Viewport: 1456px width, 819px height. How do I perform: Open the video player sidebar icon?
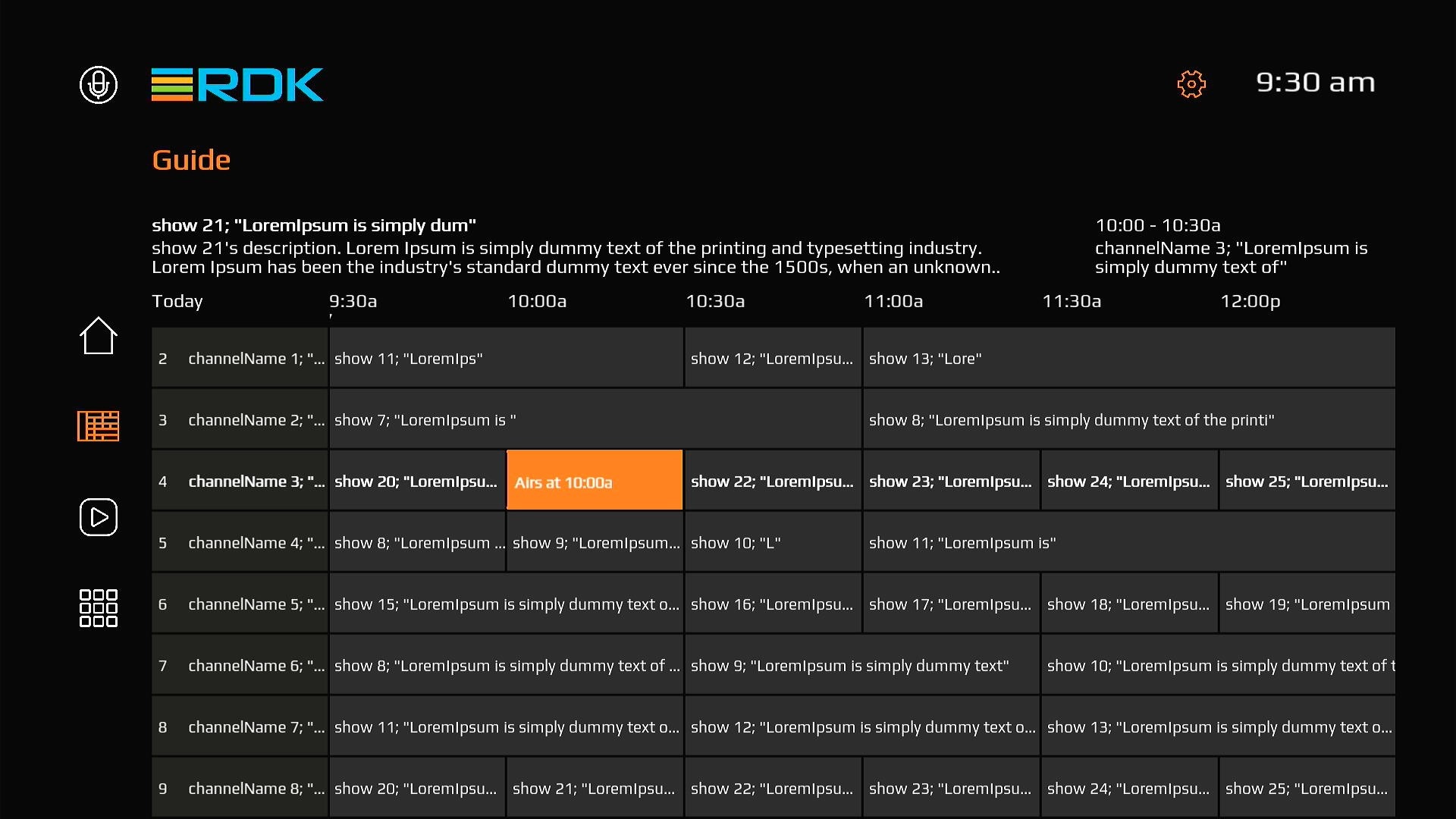[x=99, y=517]
